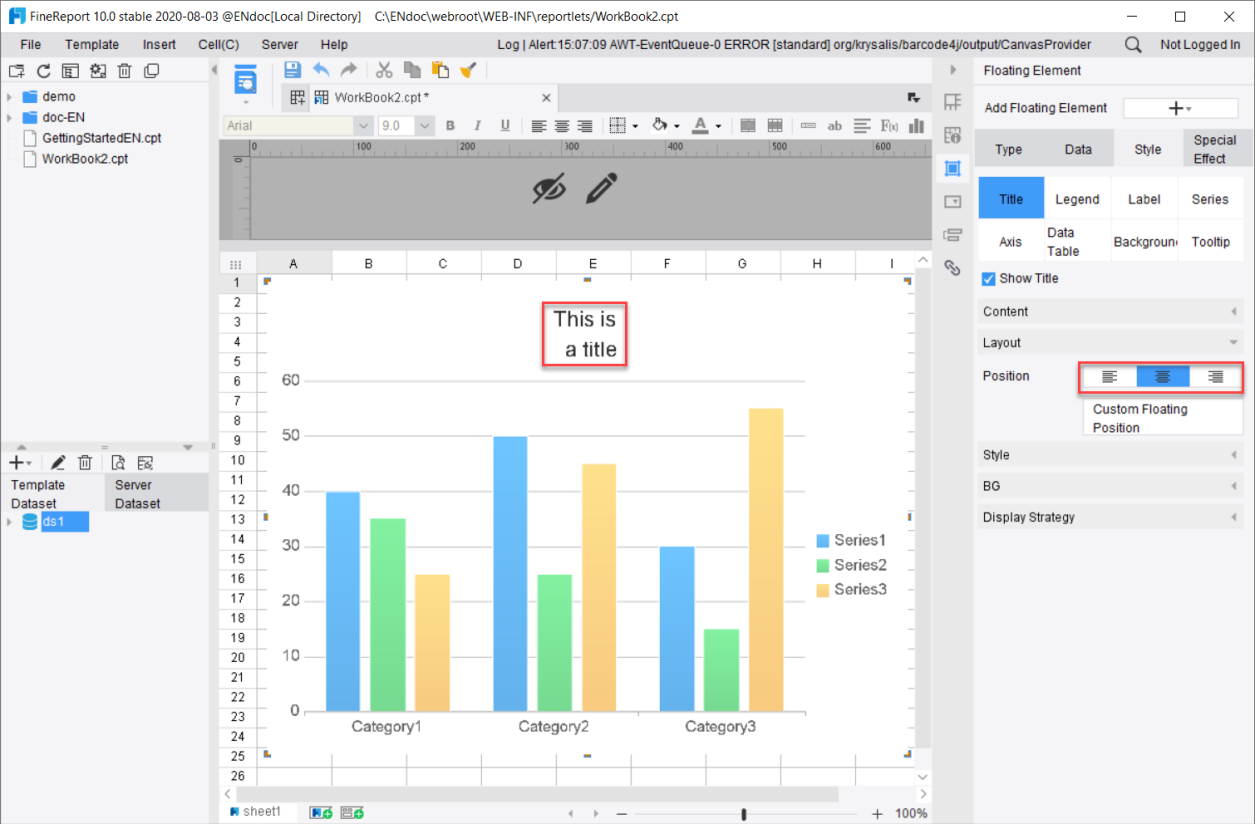Delete selected template with trash icon
The width and height of the screenshot is (1255, 824).
point(124,71)
